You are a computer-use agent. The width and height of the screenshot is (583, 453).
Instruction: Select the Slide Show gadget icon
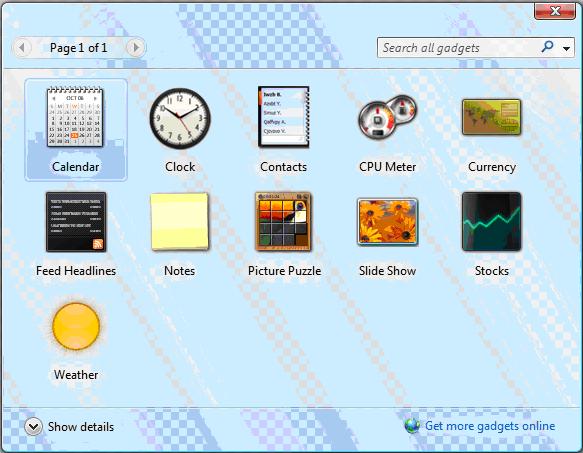[x=387, y=222]
